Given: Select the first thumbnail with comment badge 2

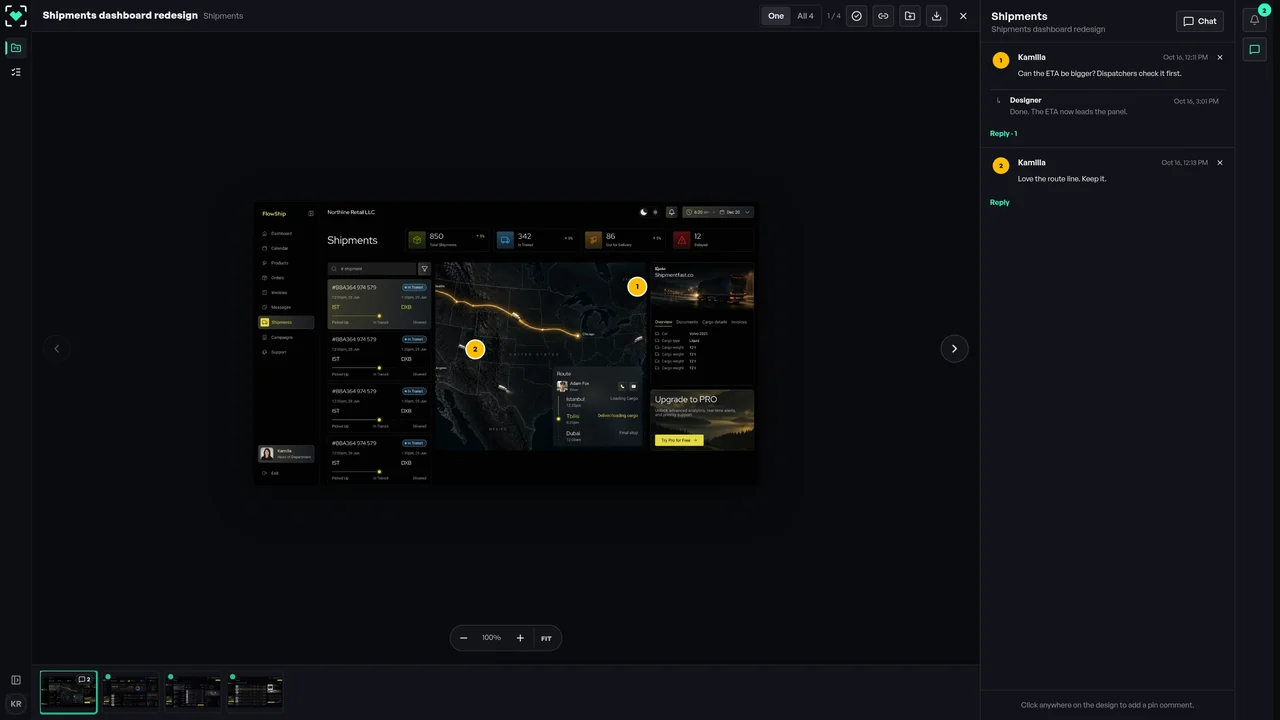Looking at the screenshot, I should coord(69,692).
